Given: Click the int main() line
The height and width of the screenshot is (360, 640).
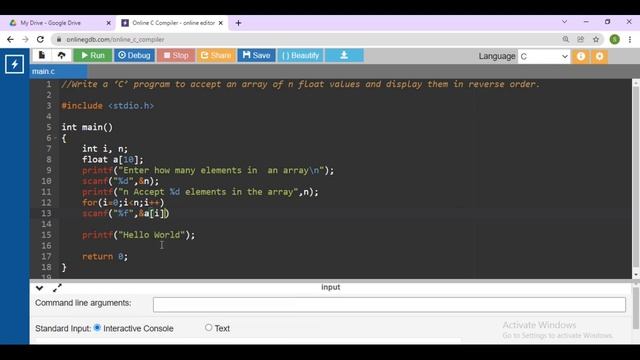Looking at the screenshot, I should (x=87, y=127).
